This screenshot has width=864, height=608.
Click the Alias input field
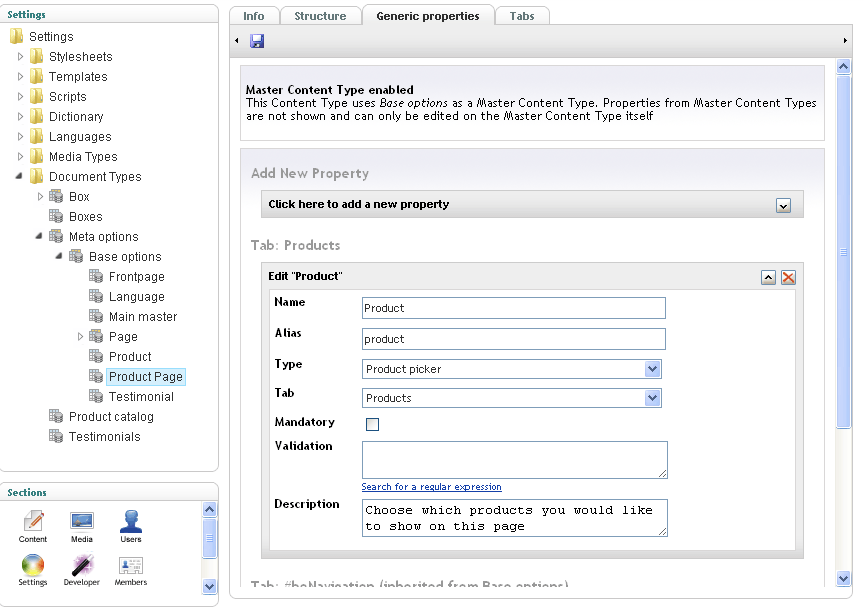514,339
